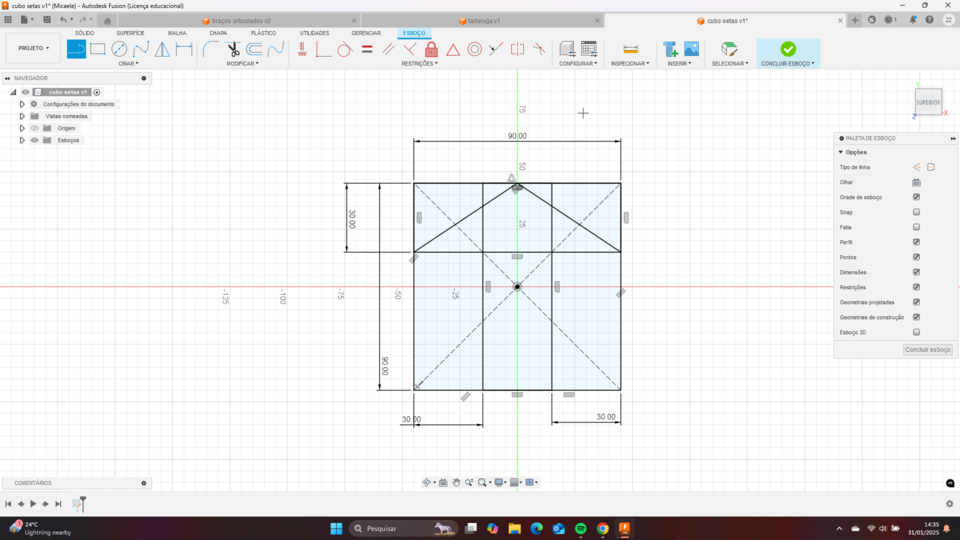Choose the Fillet tool in Modificar
Image resolution: width=960 pixels, height=540 pixels.
click(211, 49)
